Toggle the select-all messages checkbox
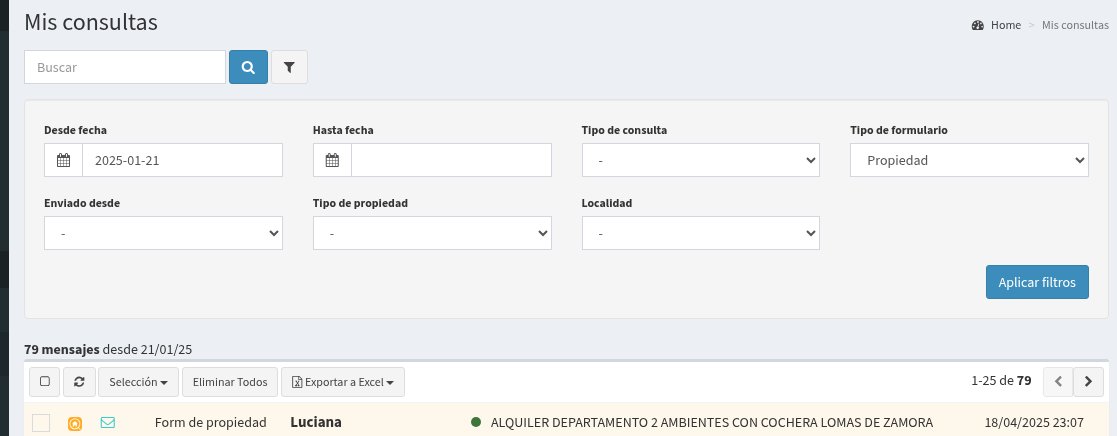1117x436 pixels. (x=44, y=382)
